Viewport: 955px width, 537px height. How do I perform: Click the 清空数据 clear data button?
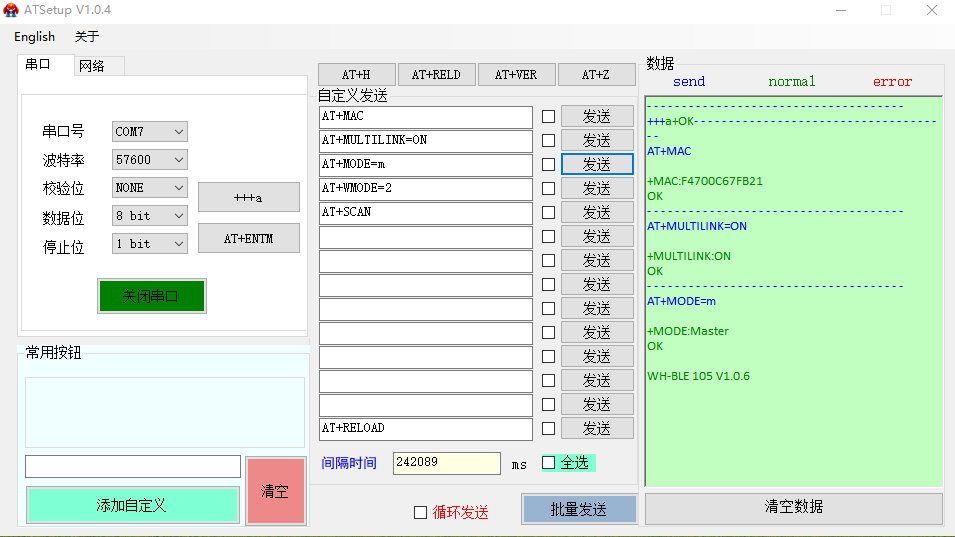point(793,507)
